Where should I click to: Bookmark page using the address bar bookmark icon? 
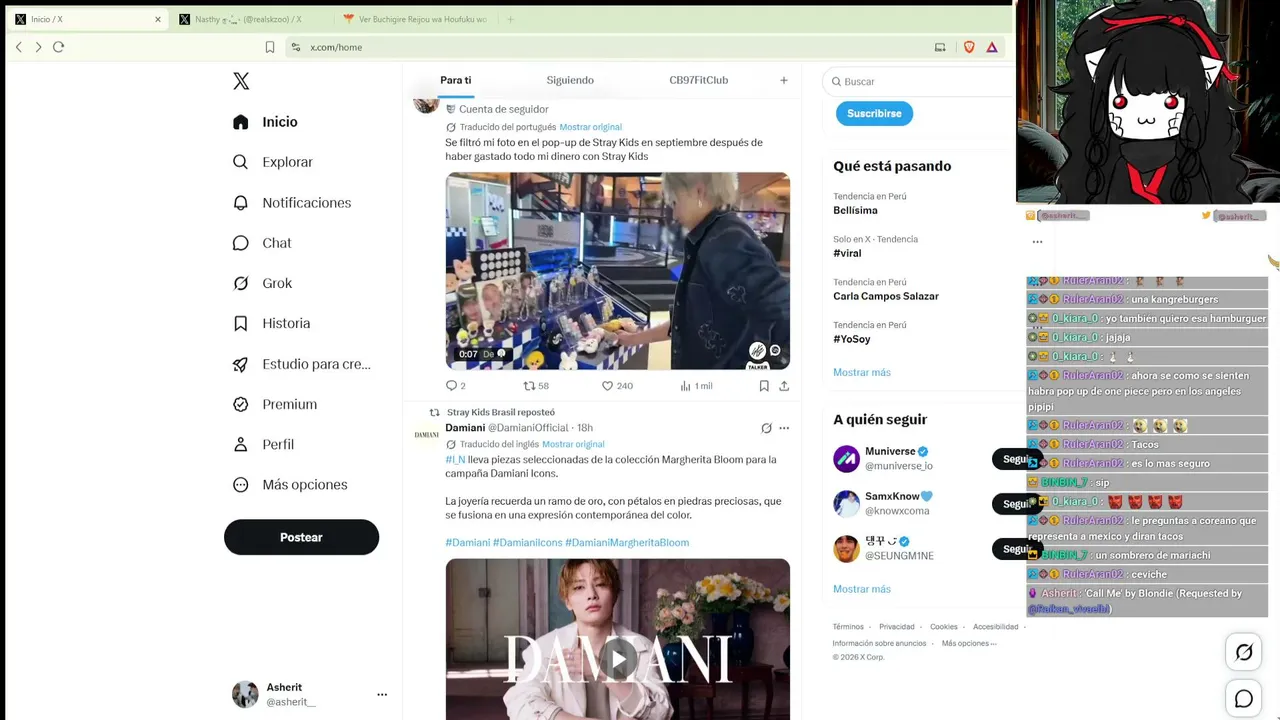point(270,47)
